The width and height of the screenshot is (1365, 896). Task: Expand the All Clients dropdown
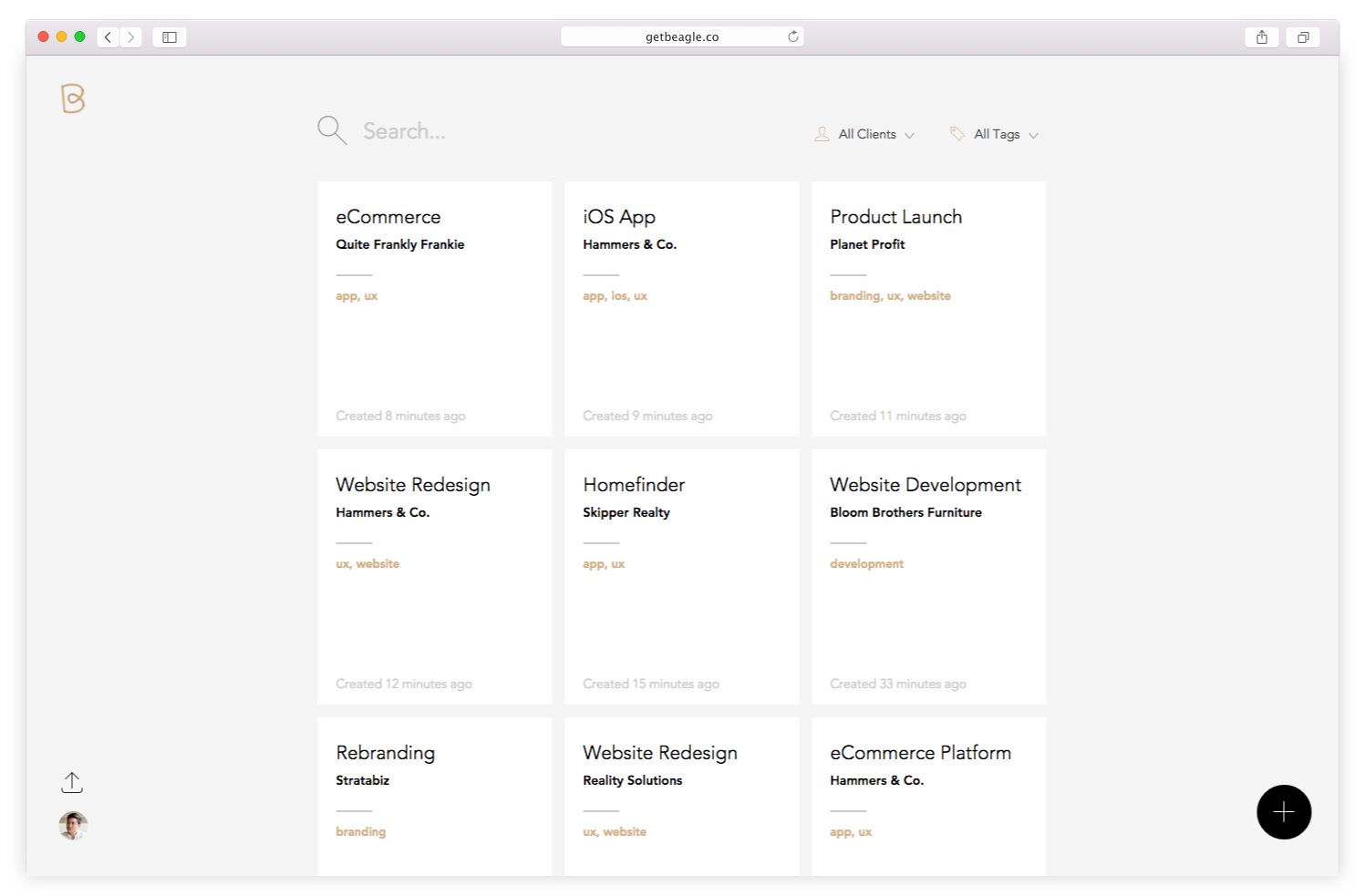(864, 134)
